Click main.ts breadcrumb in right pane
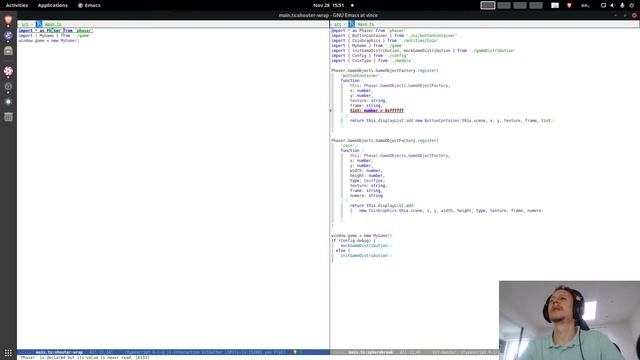 [x=366, y=24]
